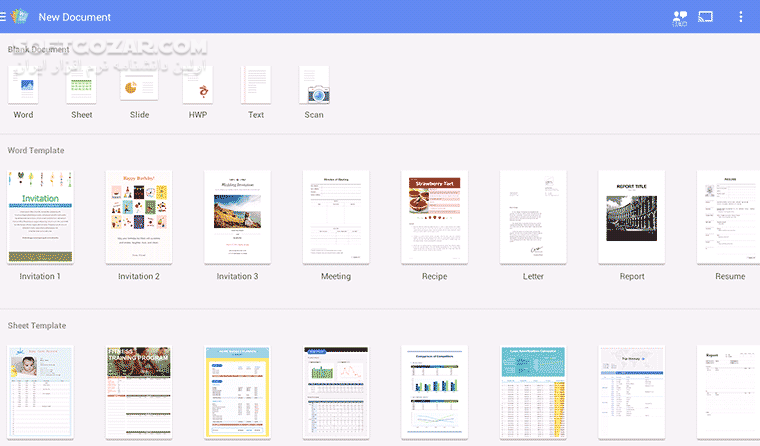Image resolution: width=760 pixels, height=446 pixels.
Task: Click the Word Template section heading
Action: pos(36,150)
